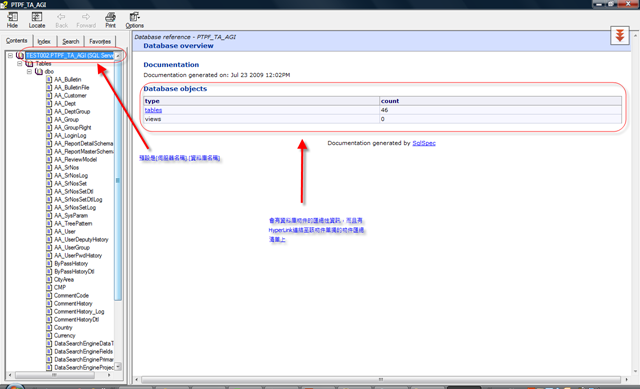
Task: Collapse the TEST002.PTPF_TA_AGI root node
Action: click(10, 56)
